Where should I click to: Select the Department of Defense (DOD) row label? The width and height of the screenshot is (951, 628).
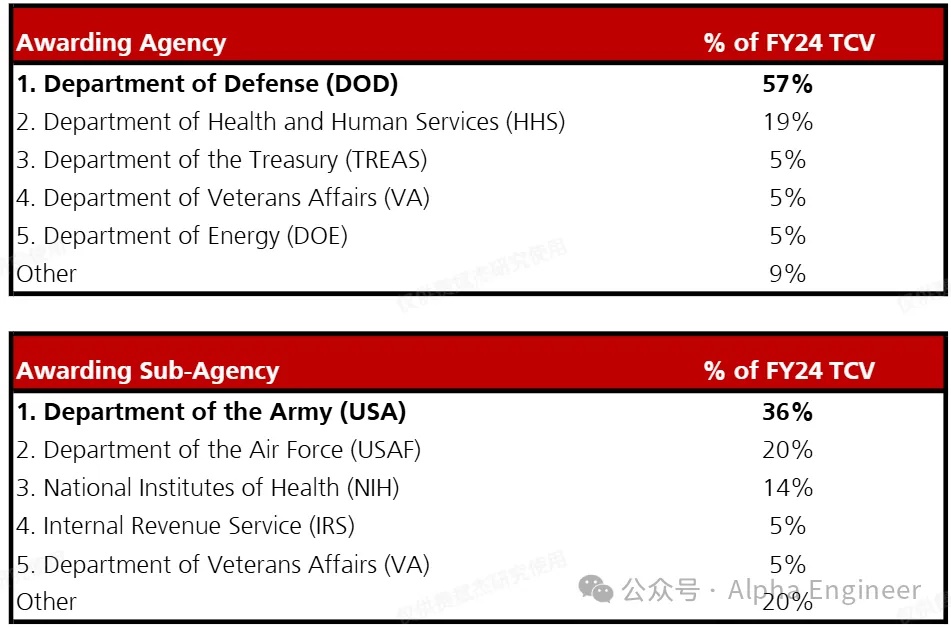[207, 84]
